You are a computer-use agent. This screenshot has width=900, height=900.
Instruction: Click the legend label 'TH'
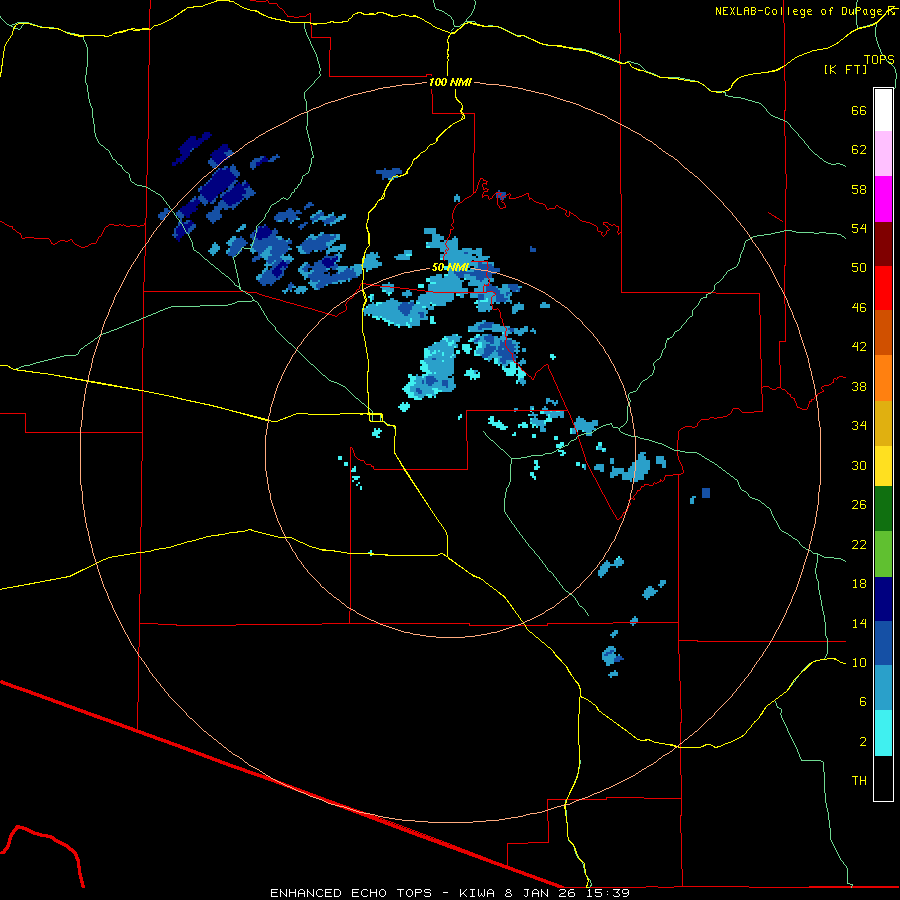859,780
